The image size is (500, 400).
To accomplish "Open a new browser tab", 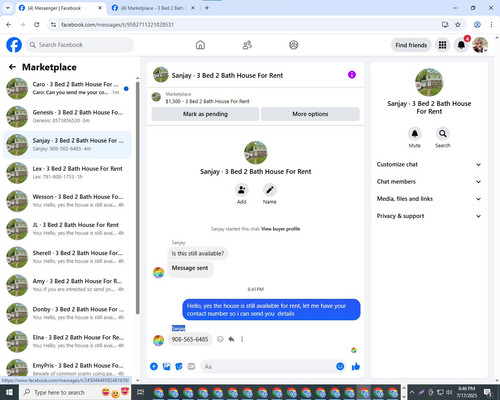I will (x=207, y=8).
